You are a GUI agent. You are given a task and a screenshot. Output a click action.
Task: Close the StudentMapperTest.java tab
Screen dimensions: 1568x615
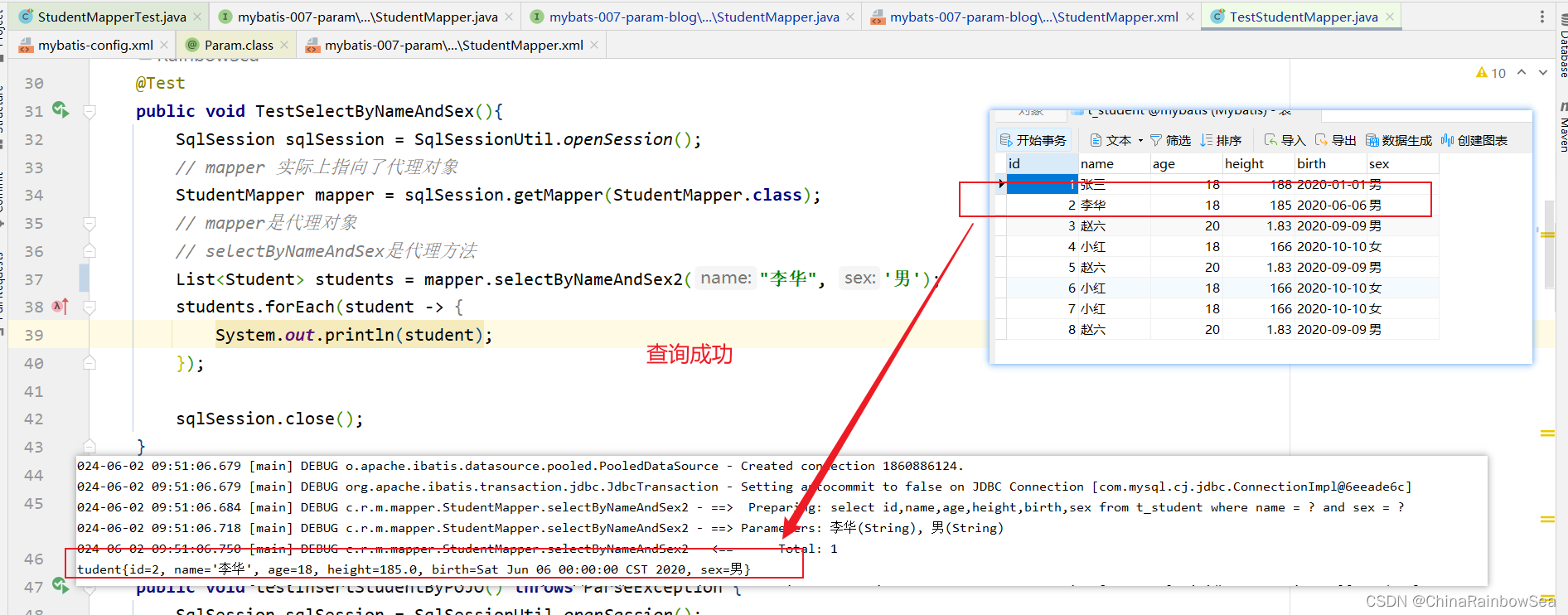(x=197, y=17)
